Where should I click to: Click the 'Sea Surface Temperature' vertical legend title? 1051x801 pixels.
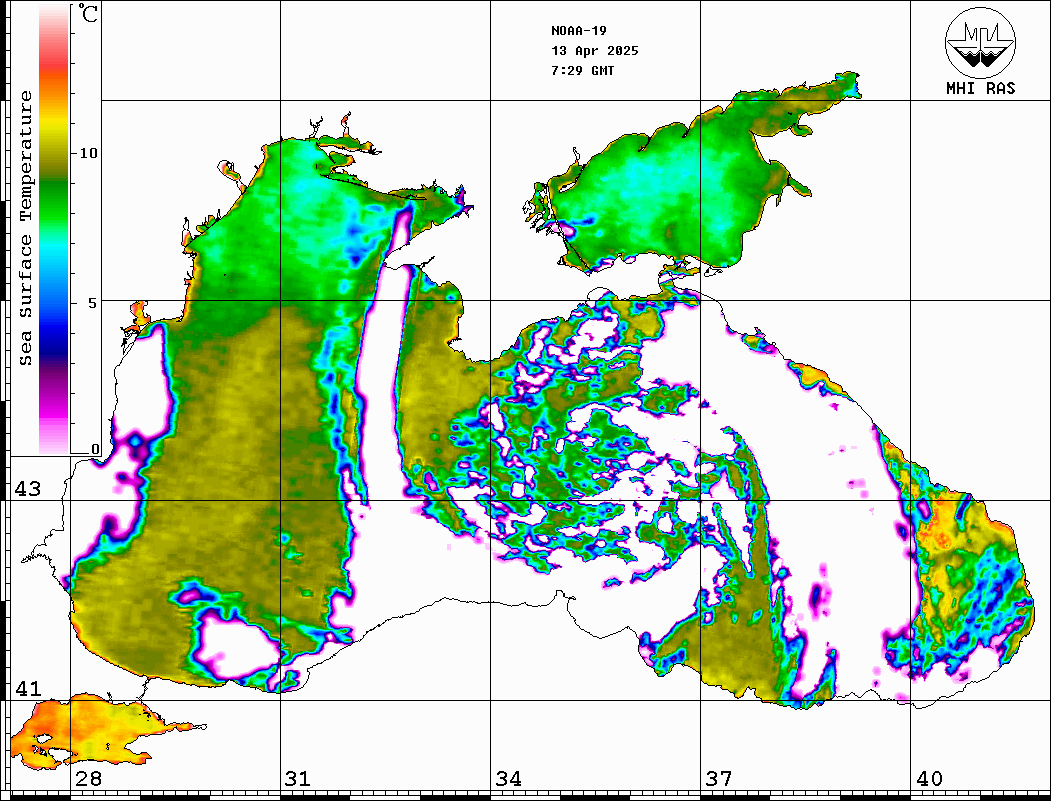coord(25,228)
